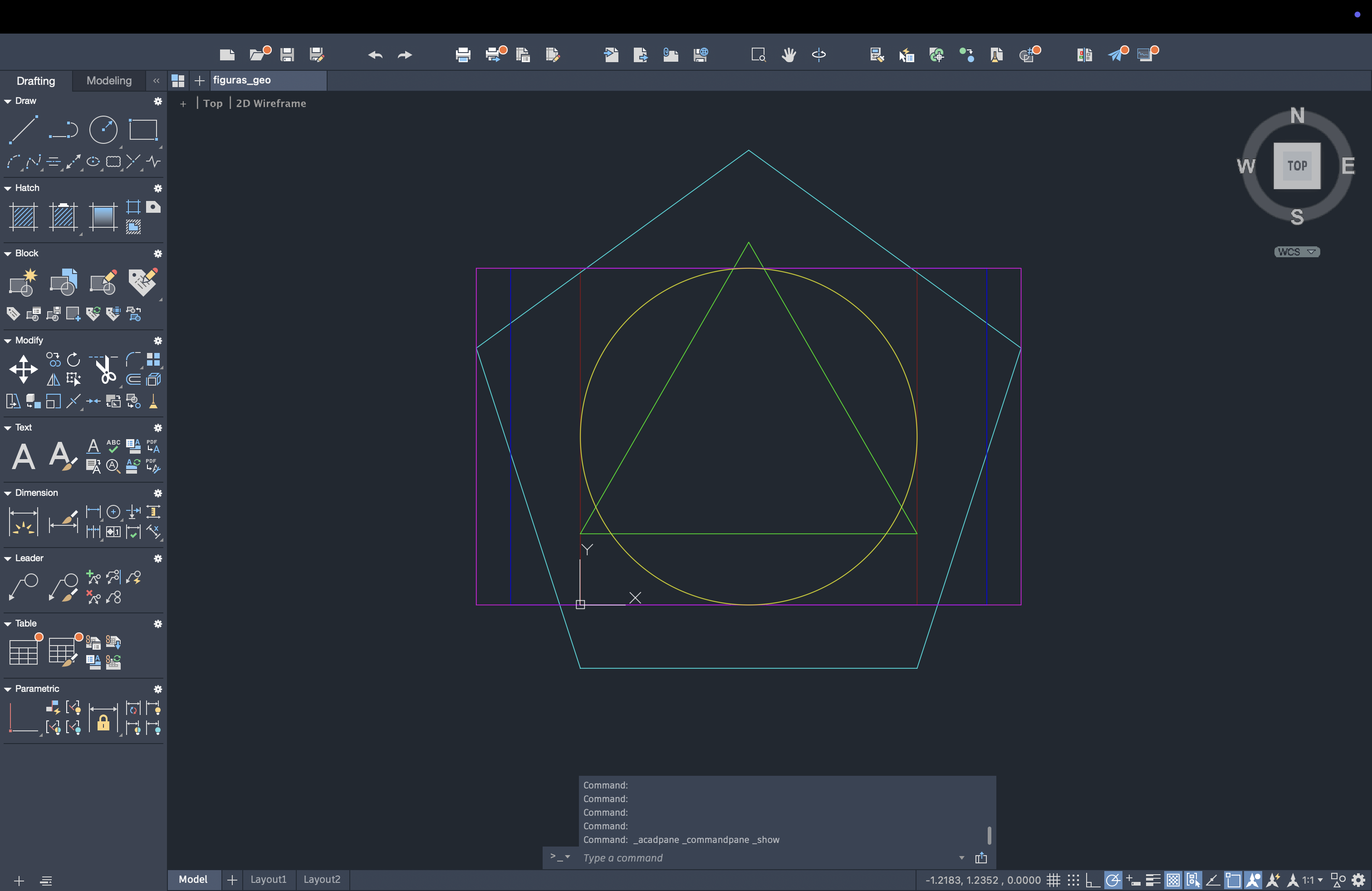Select the Line draw tool
Screen dimensions: 1372x891
pos(23,129)
